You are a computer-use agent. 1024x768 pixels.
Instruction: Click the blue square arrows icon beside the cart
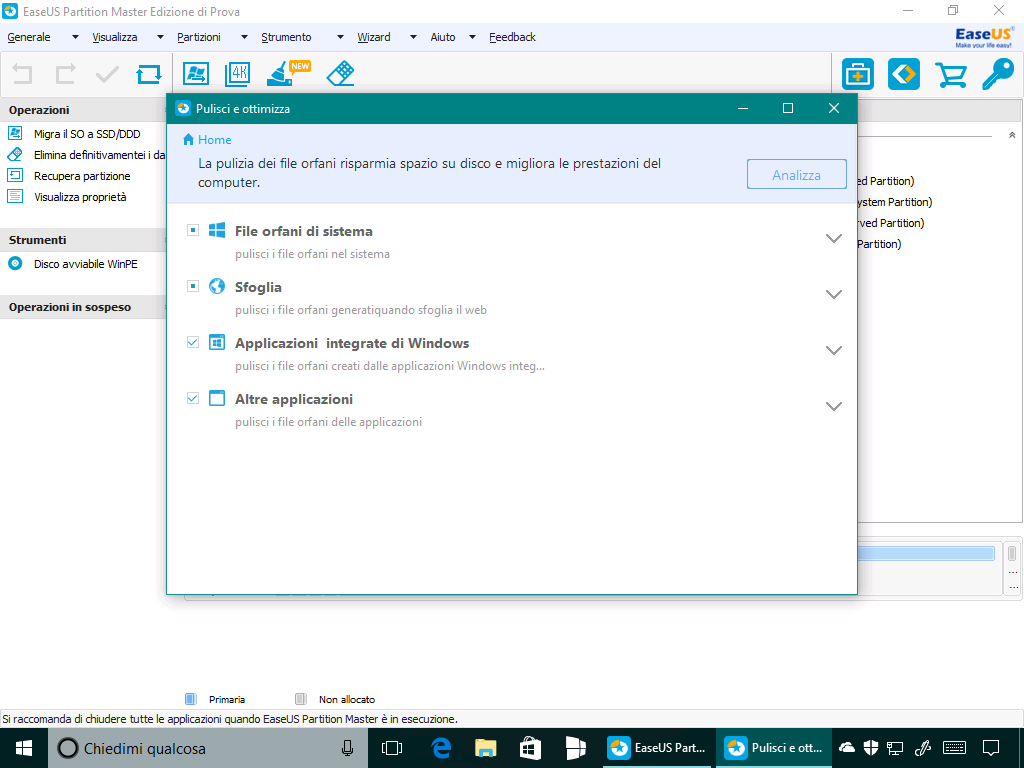coord(904,74)
